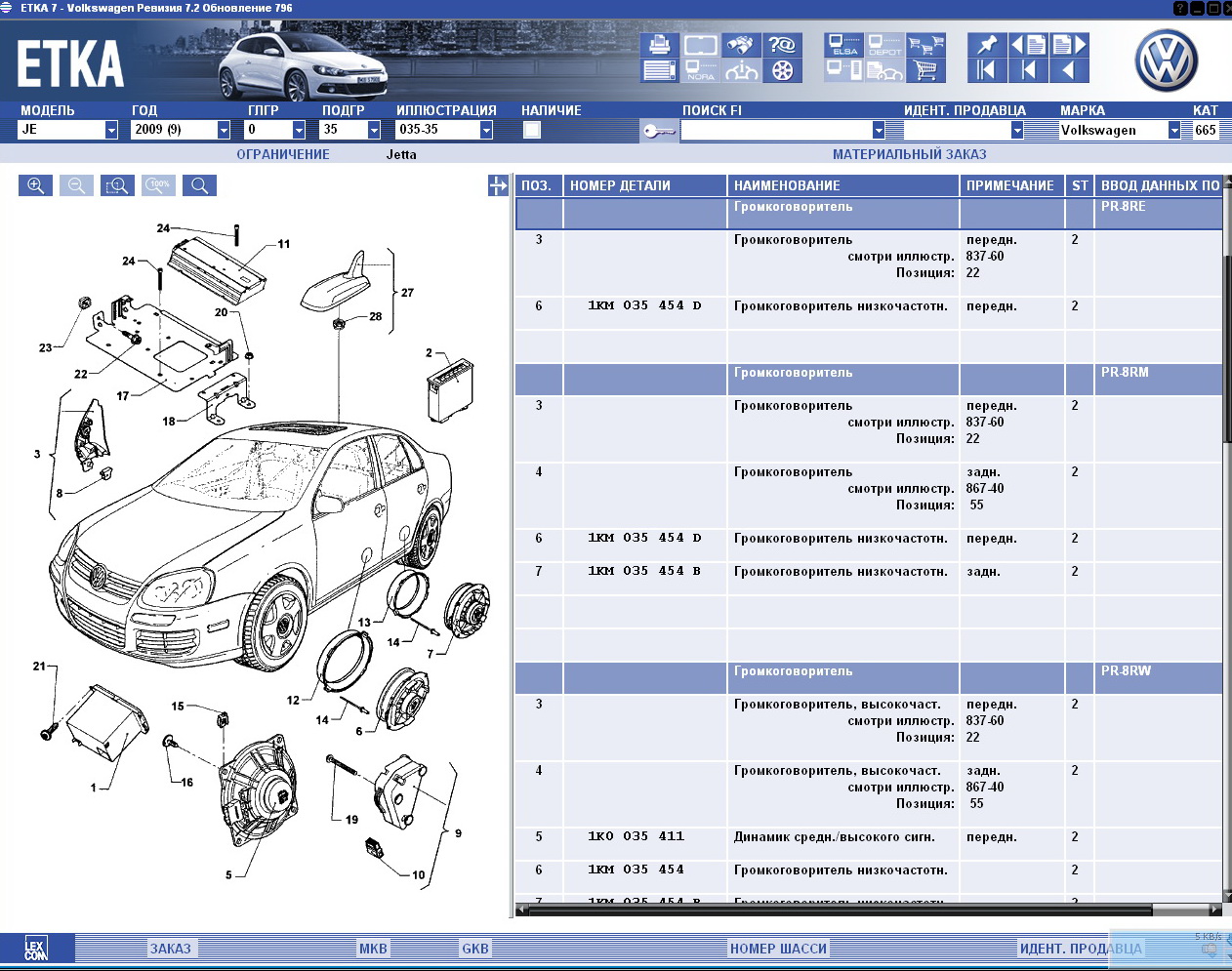Open the ИЛЛЮСТРАЦИЯ dropdown
Image resolution: width=1232 pixels, height=971 pixels.
pos(486,130)
